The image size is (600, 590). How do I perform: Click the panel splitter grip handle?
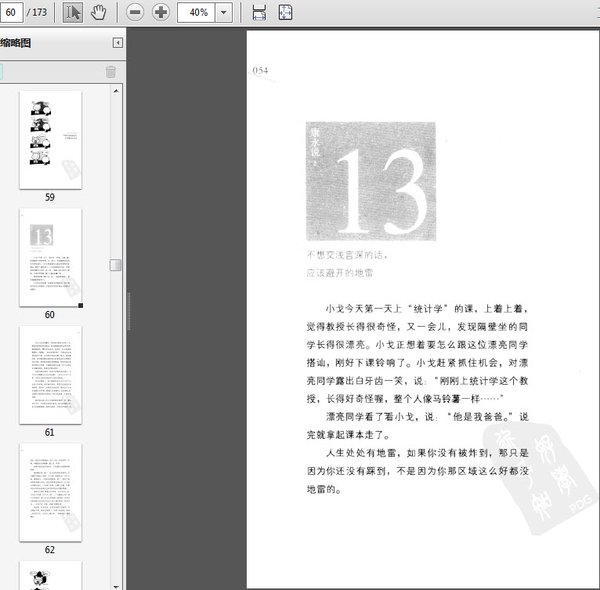(129, 311)
